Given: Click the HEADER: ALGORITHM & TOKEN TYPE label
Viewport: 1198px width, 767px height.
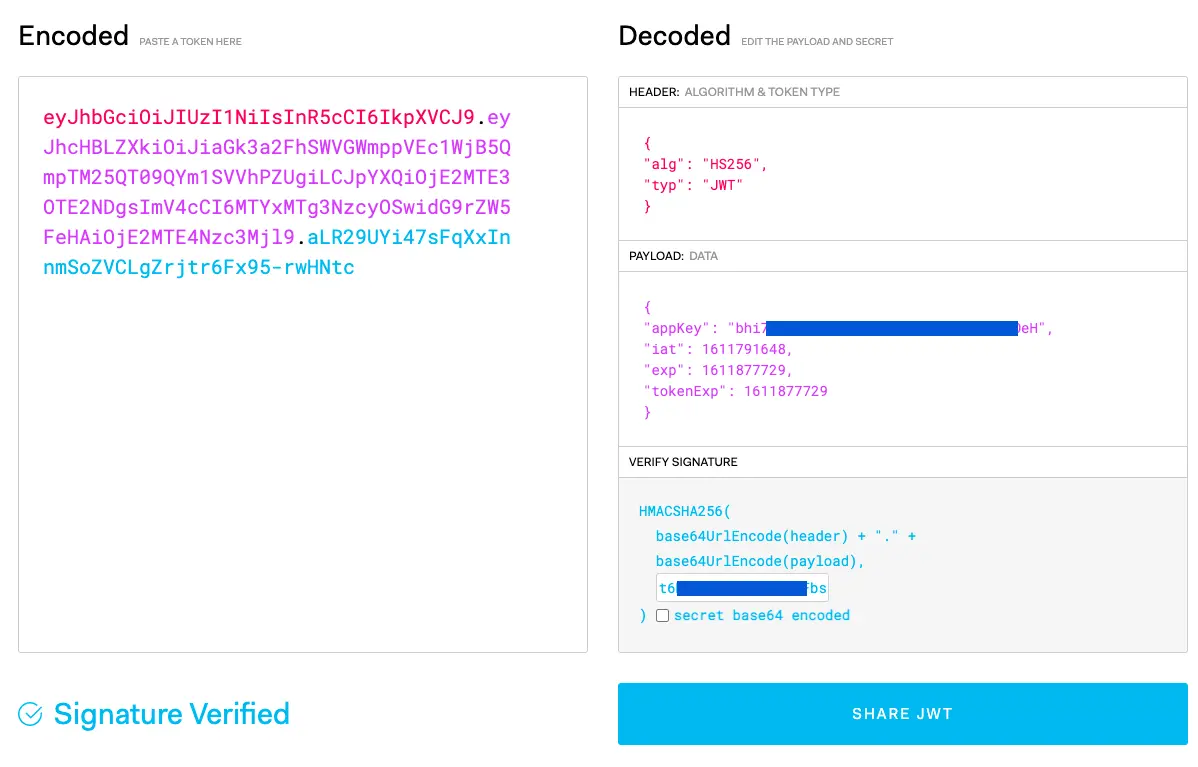Looking at the screenshot, I should (x=734, y=92).
